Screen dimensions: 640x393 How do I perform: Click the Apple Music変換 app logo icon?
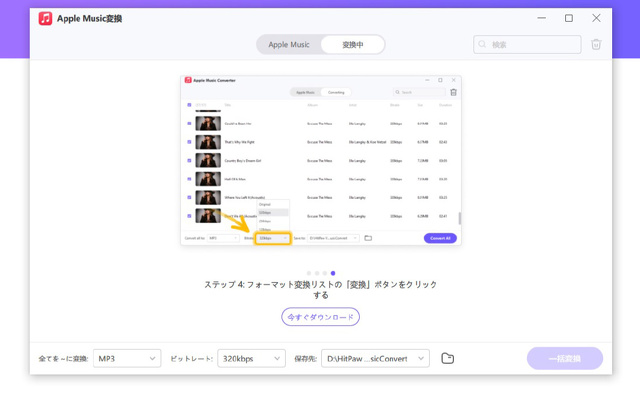coord(45,18)
